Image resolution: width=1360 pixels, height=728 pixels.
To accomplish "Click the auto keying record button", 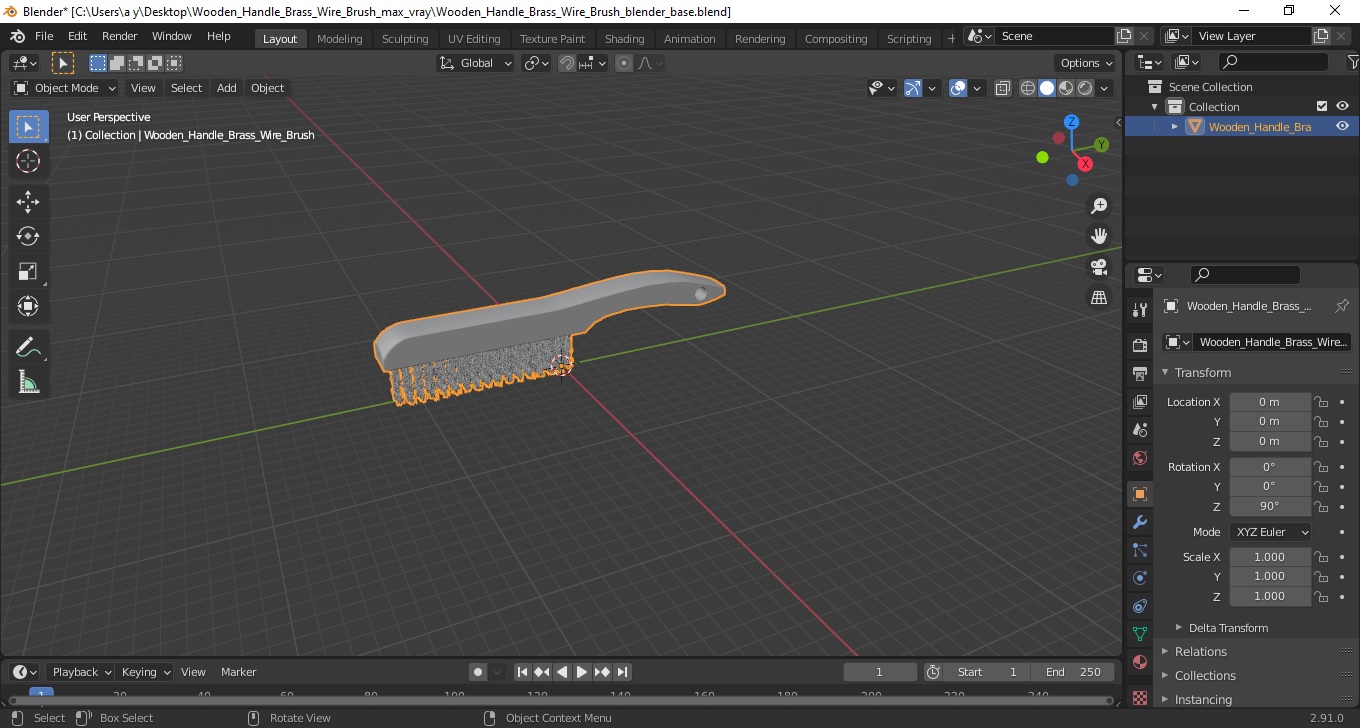I will tap(478, 672).
